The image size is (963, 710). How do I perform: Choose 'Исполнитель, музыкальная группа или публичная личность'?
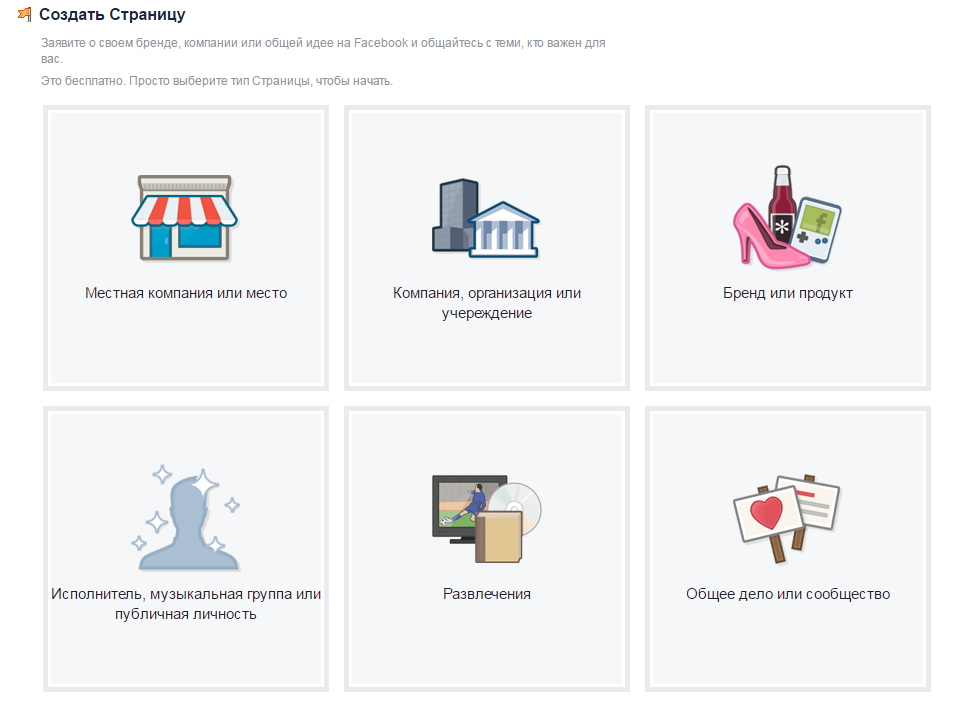tap(186, 604)
